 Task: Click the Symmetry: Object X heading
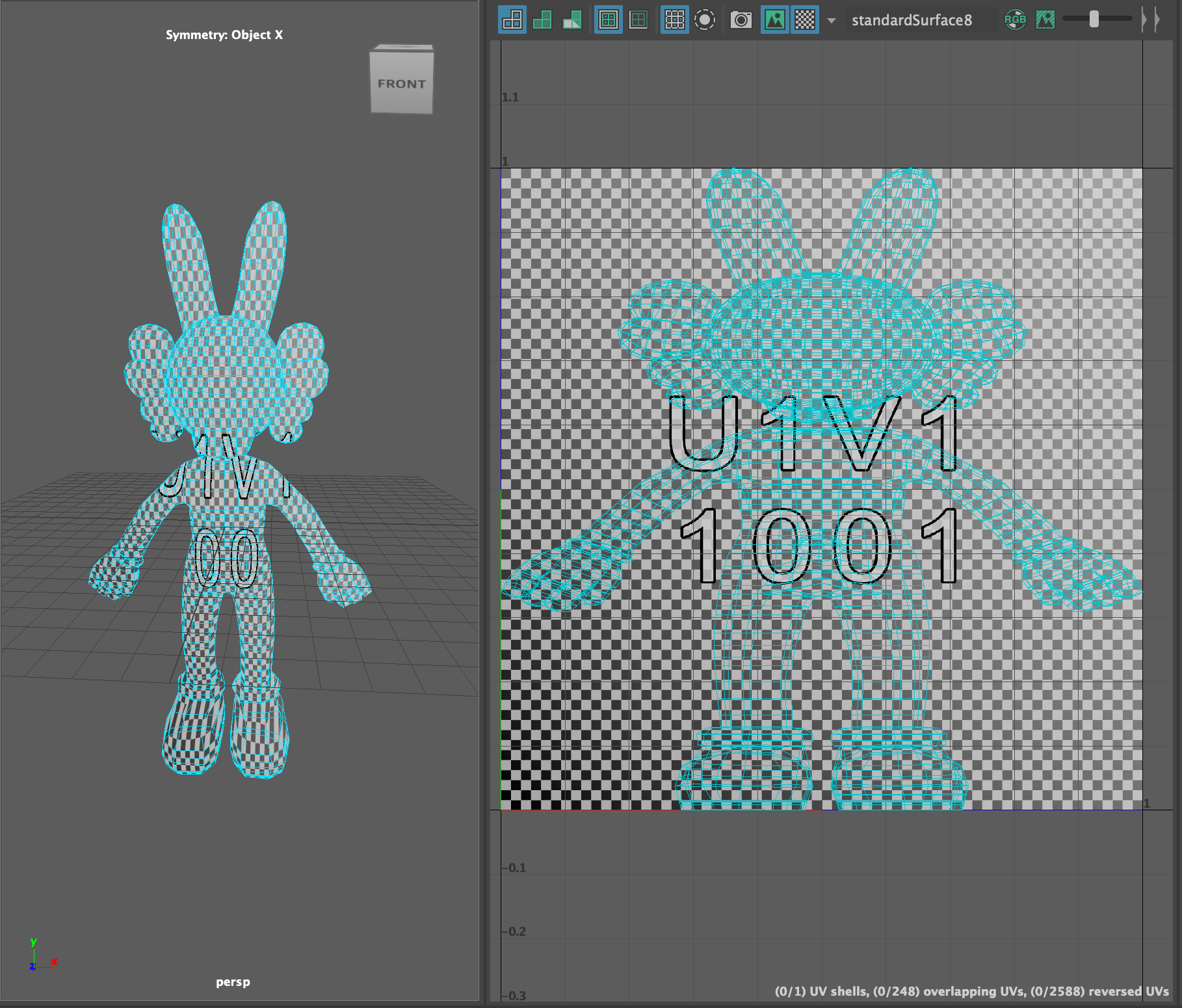click(x=224, y=34)
